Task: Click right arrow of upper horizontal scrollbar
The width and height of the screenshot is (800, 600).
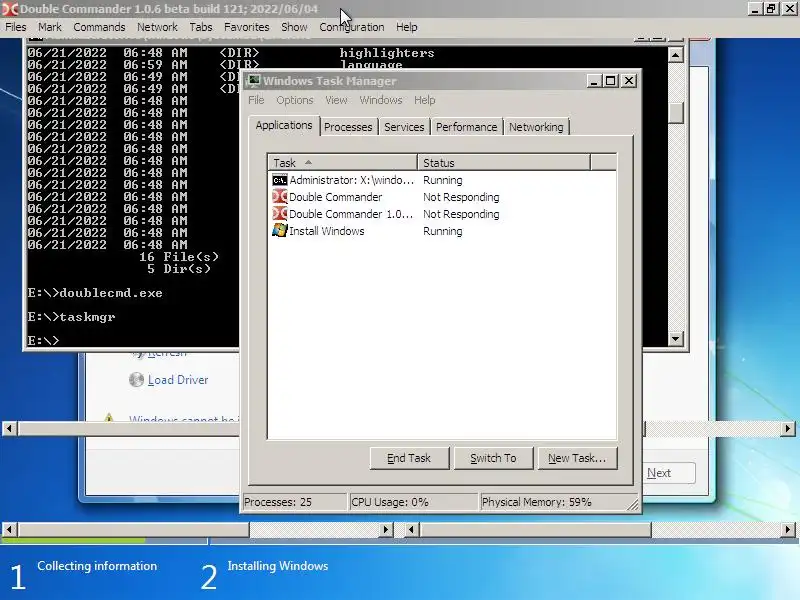Action: point(788,429)
